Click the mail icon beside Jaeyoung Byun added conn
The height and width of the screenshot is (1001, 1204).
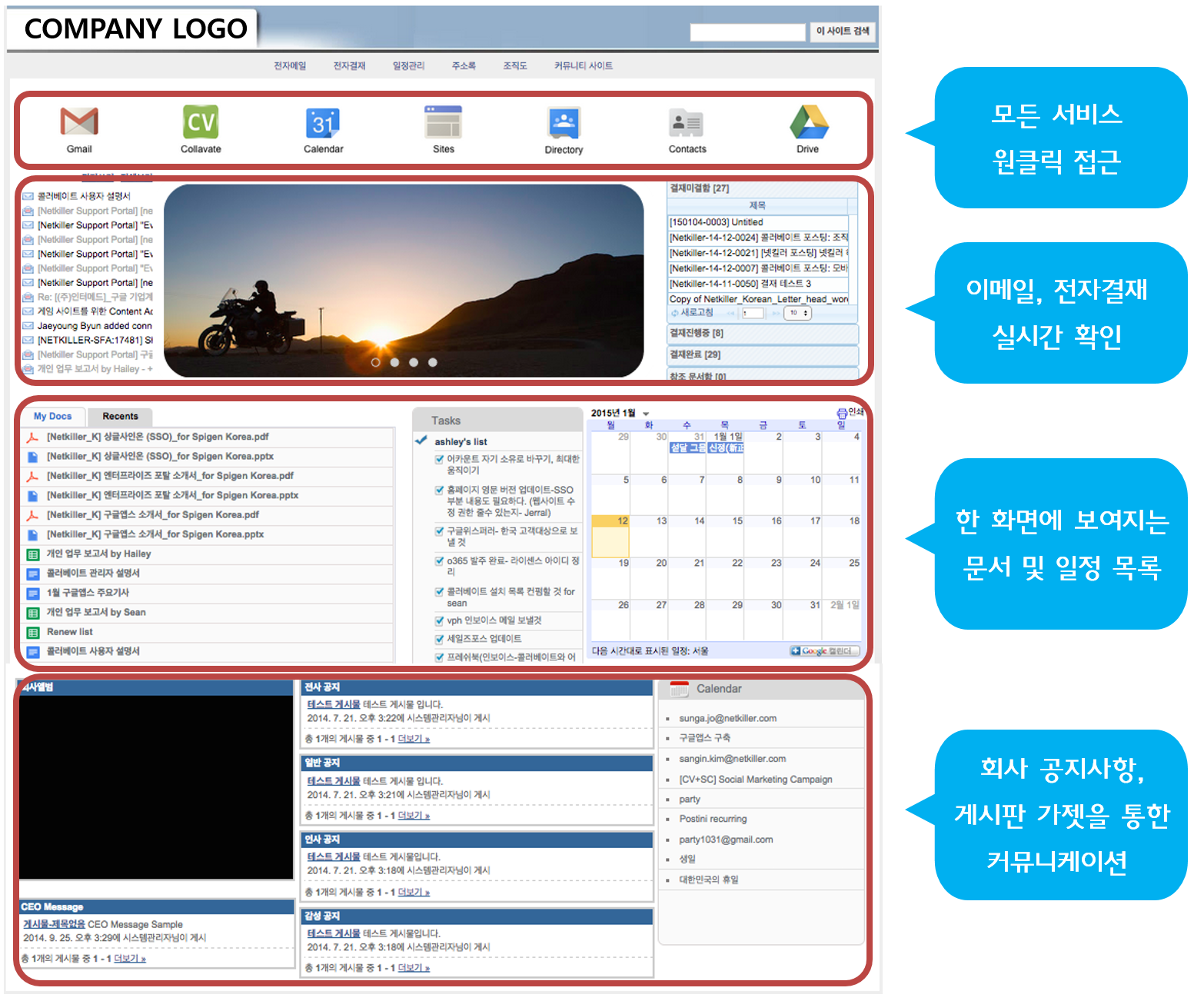click(28, 326)
